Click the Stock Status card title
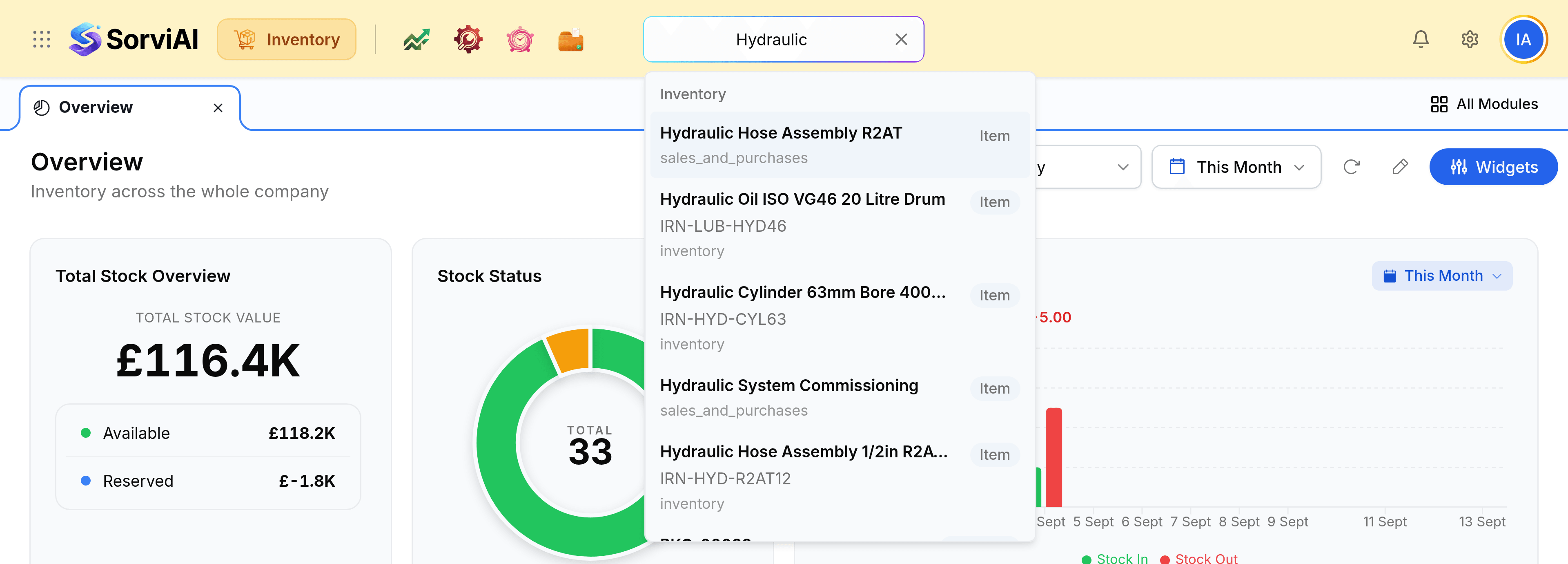Viewport: 1568px width, 564px height. point(489,276)
